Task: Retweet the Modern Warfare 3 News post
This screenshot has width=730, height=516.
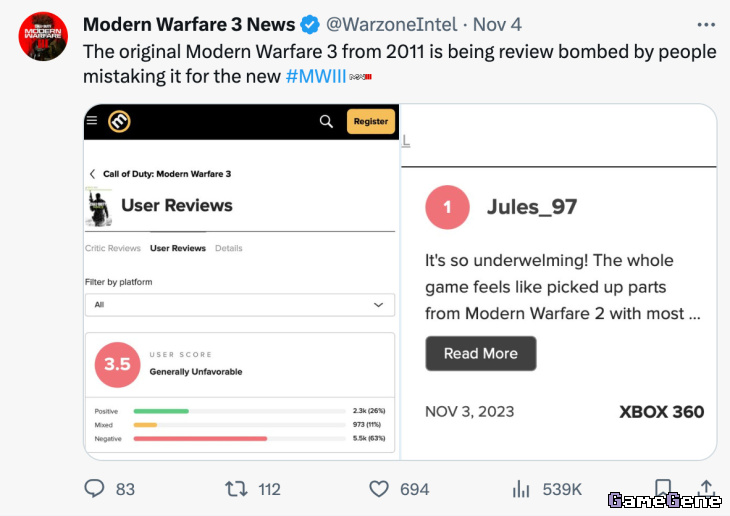Action: [x=236, y=489]
